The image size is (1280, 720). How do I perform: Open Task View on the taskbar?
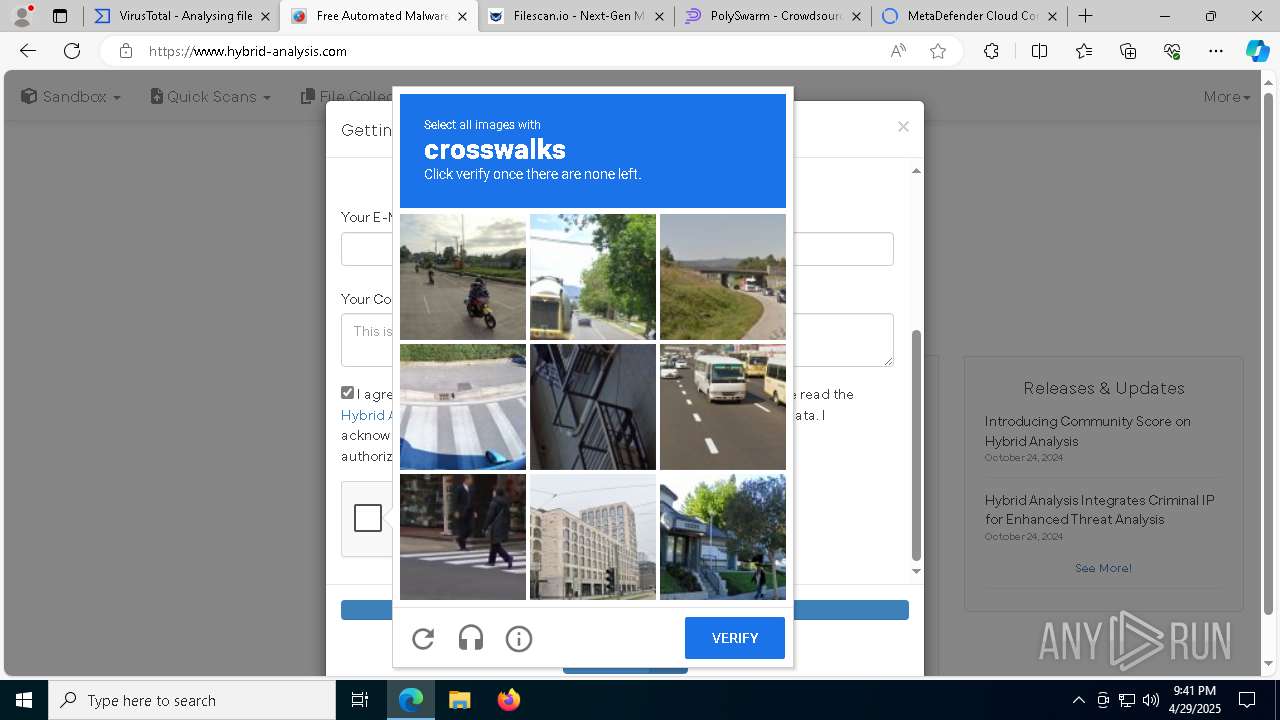tap(360, 700)
